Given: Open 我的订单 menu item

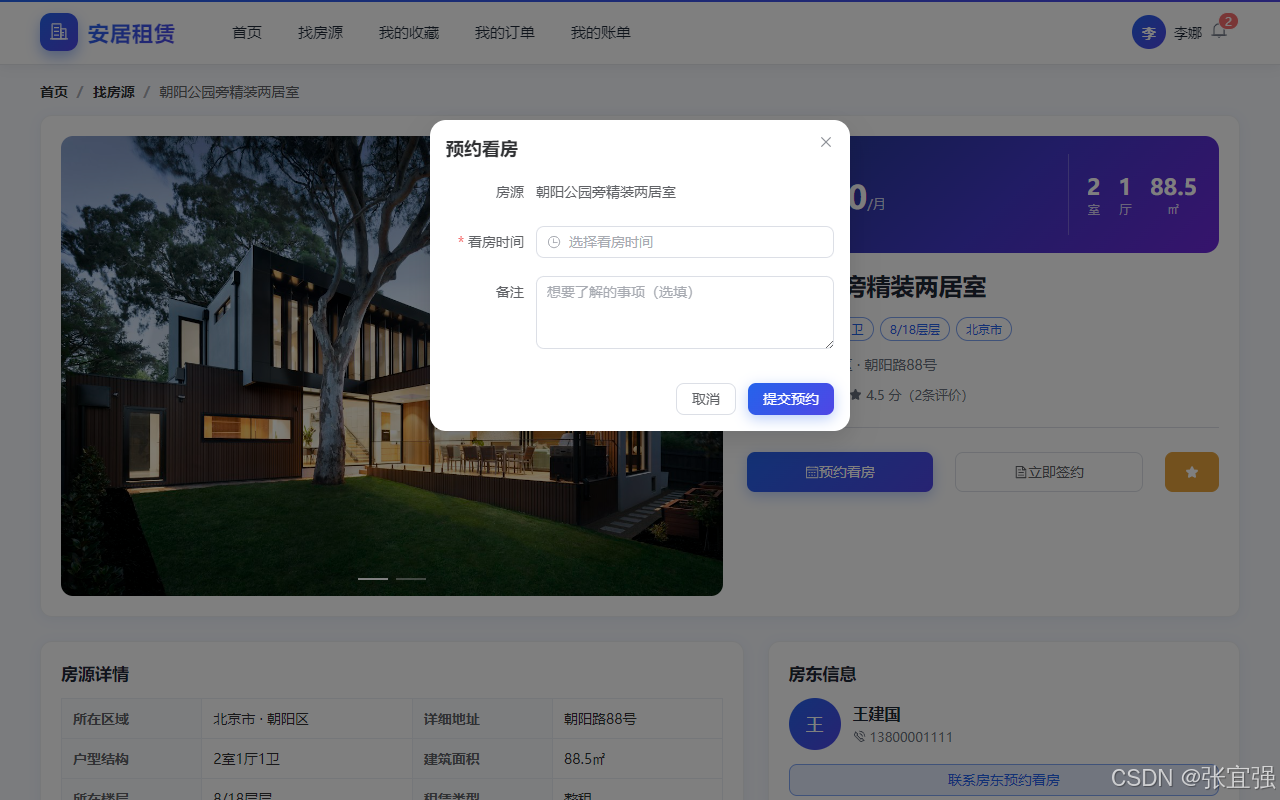Looking at the screenshot, I should point(505,33).
